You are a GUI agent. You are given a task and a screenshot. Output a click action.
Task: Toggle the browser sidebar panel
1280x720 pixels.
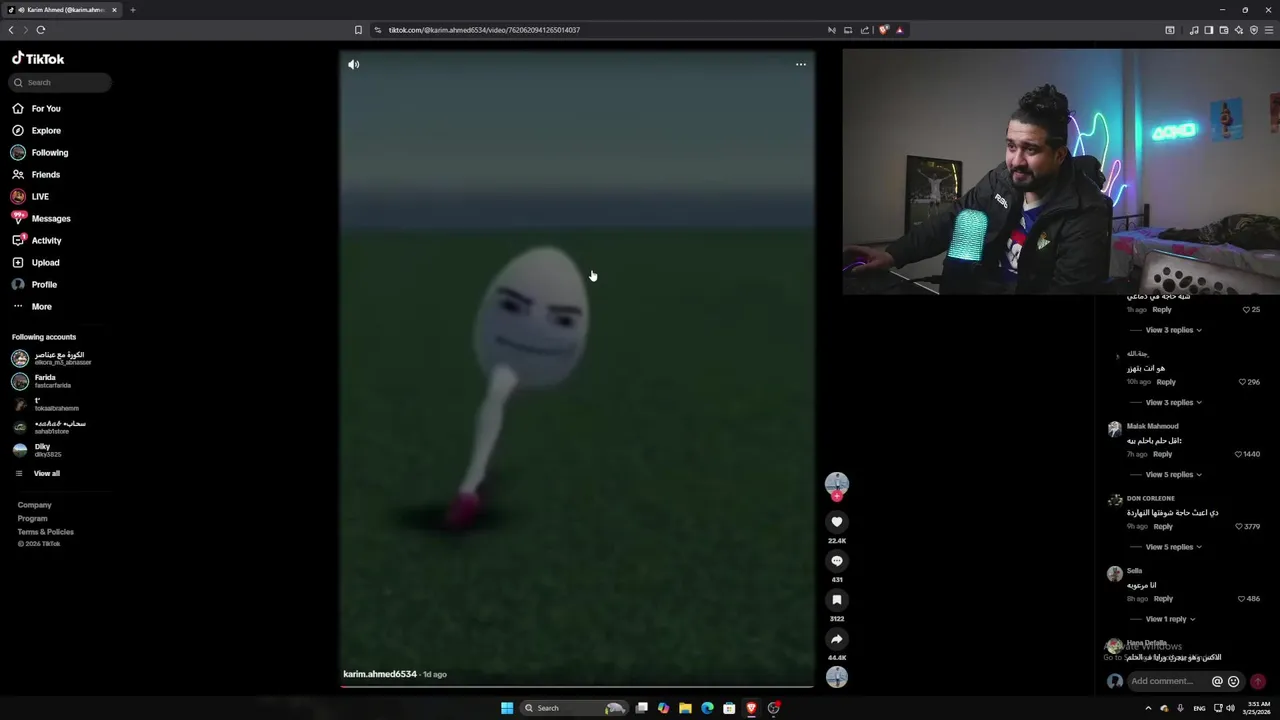(x=1208, y=30)
